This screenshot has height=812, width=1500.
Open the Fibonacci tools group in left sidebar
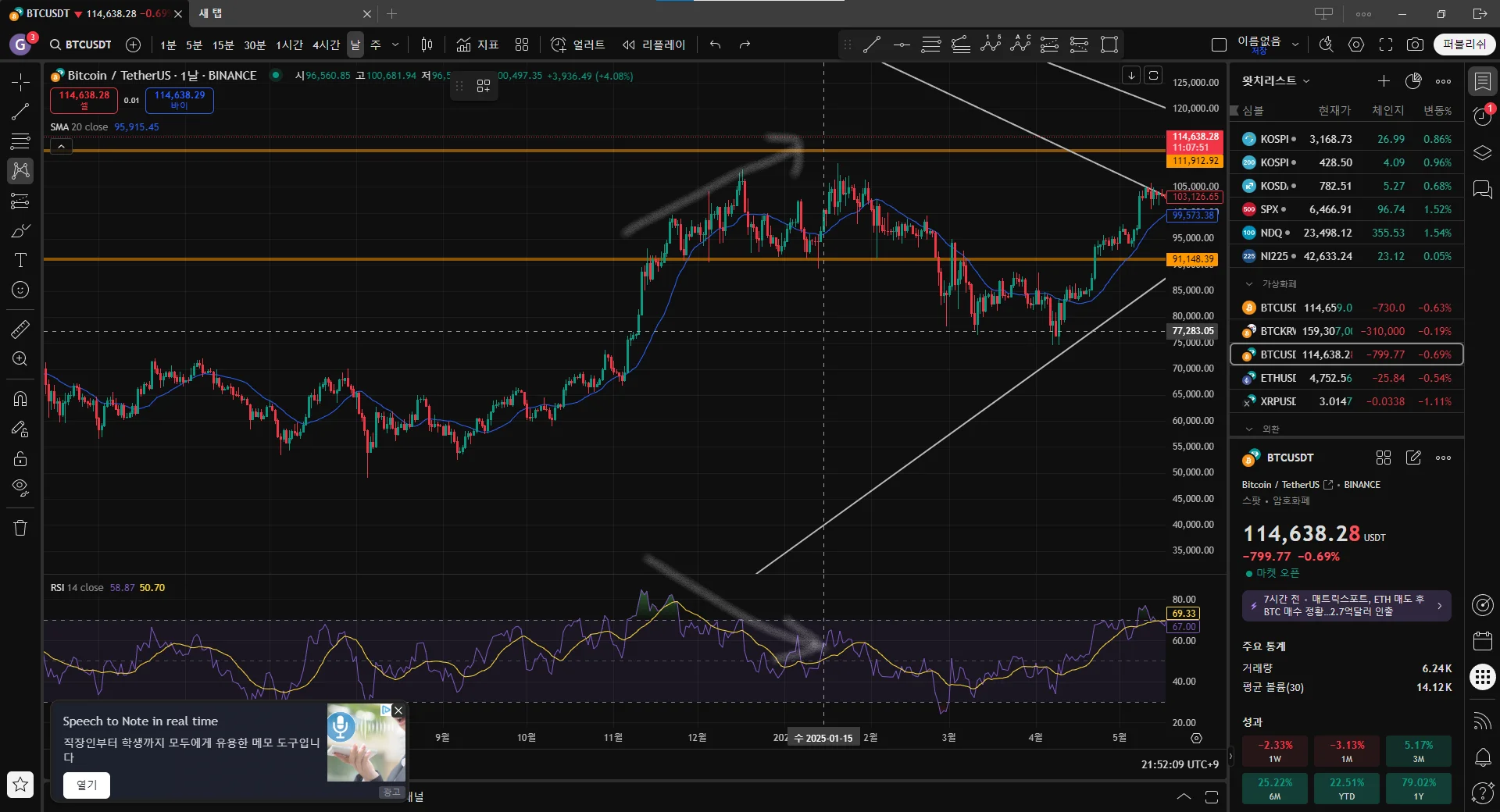tap(20, 141)
